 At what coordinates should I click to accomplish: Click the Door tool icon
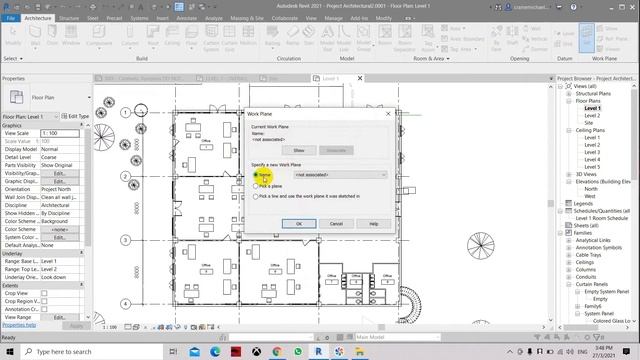click(52, 35)
